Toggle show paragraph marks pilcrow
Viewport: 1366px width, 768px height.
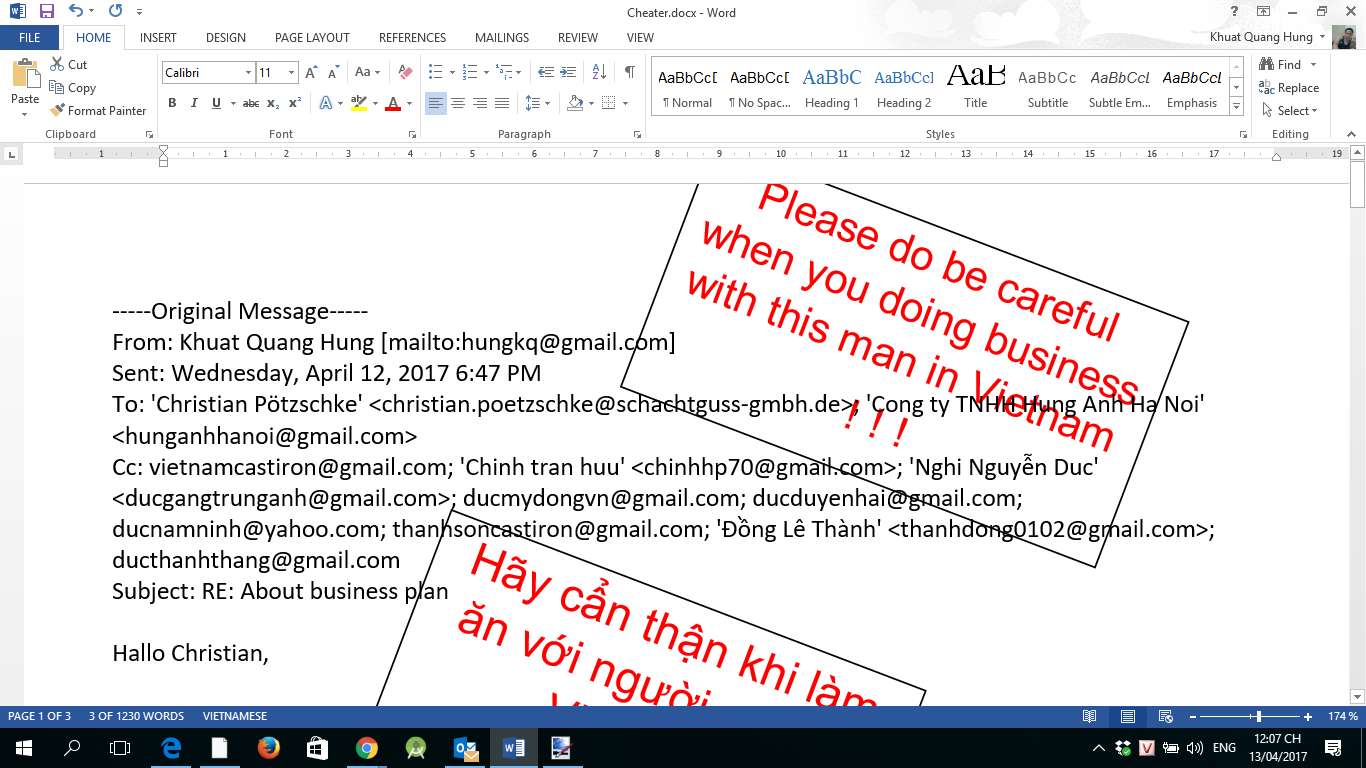coord(629,72)
